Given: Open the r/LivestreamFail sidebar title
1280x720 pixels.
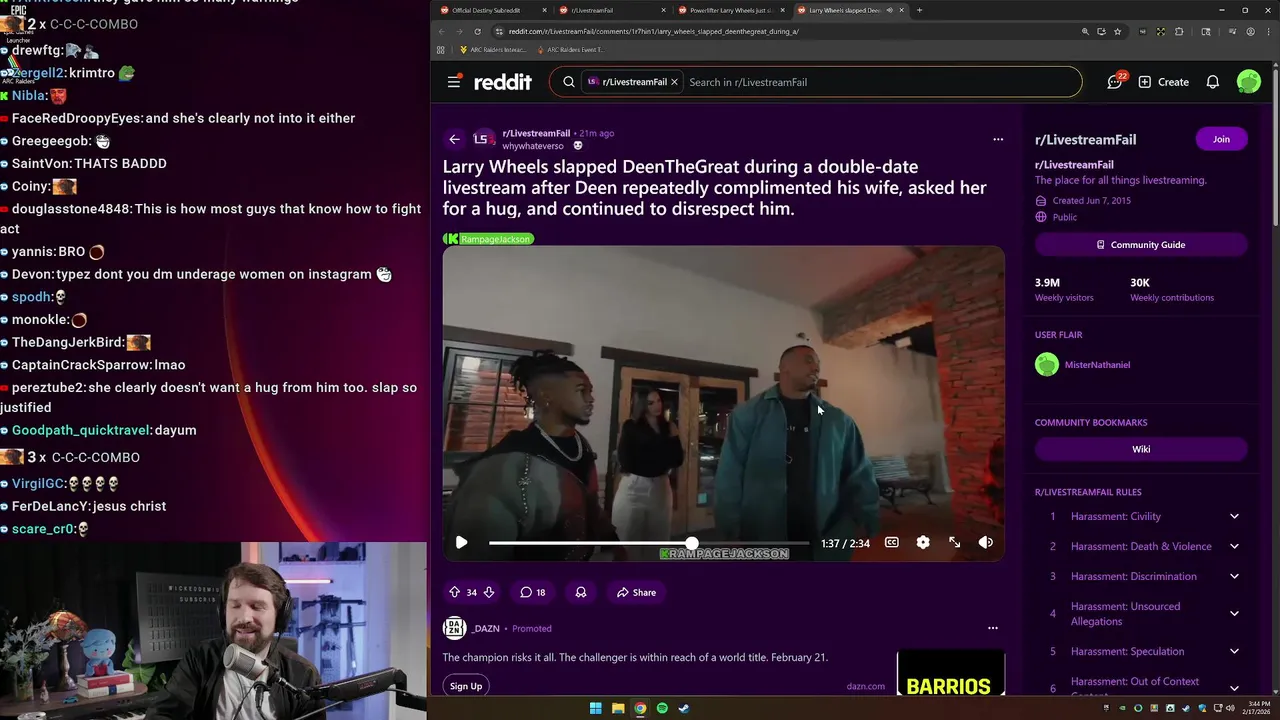Looking at the screenshot, I should (x=1085, y=140).
